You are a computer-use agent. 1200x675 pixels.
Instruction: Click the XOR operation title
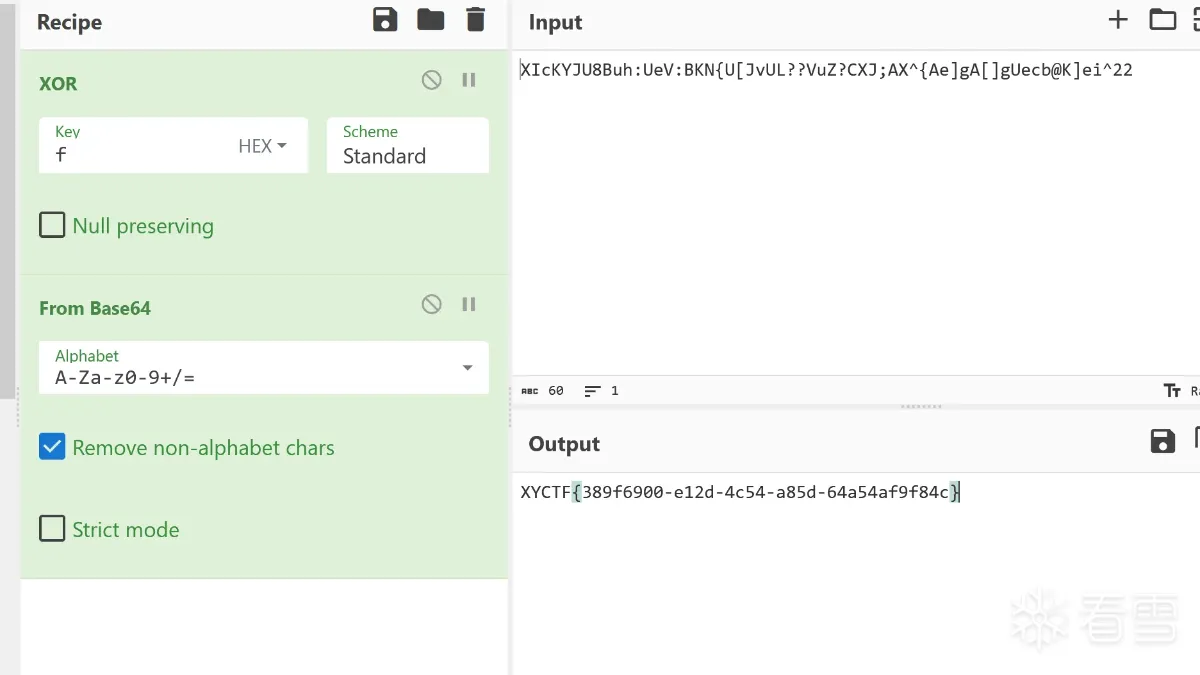point(58,84)
